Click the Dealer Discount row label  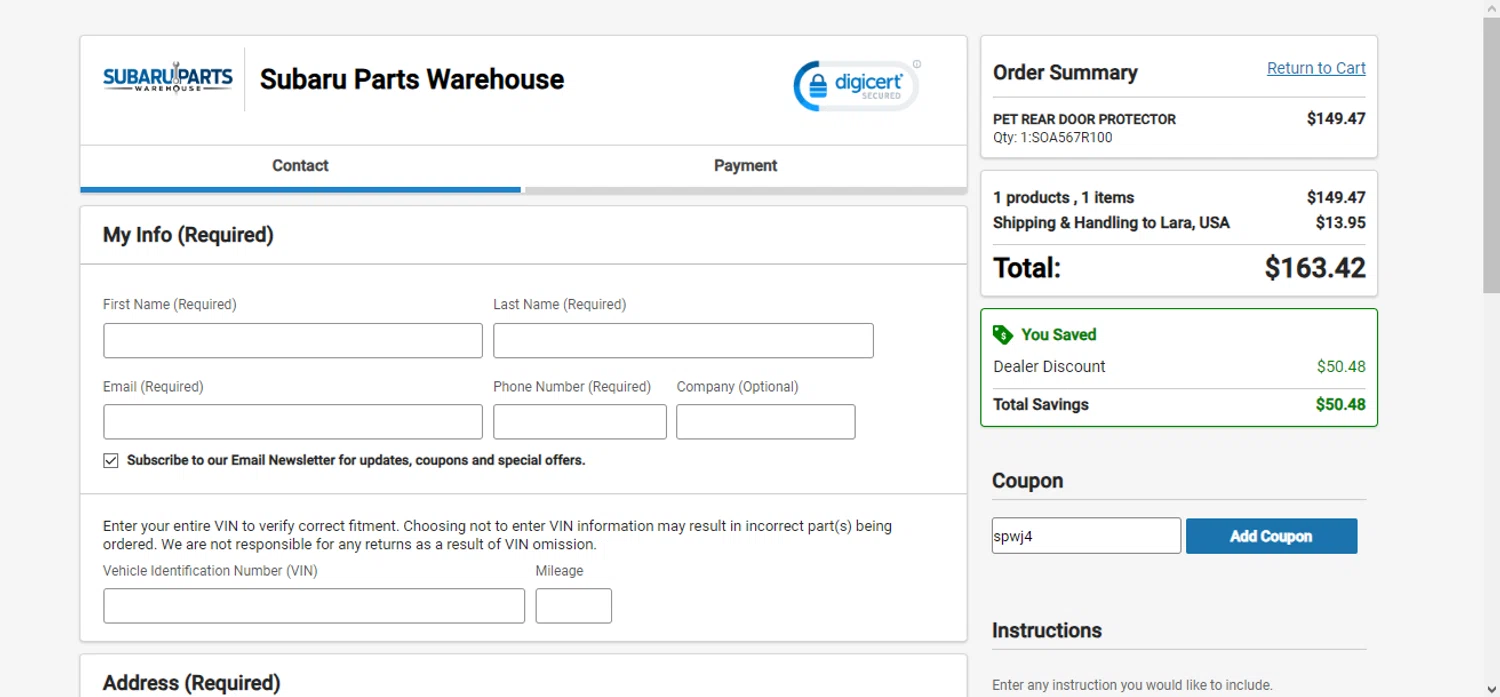pyautogui.click(x=1049, y=367)
